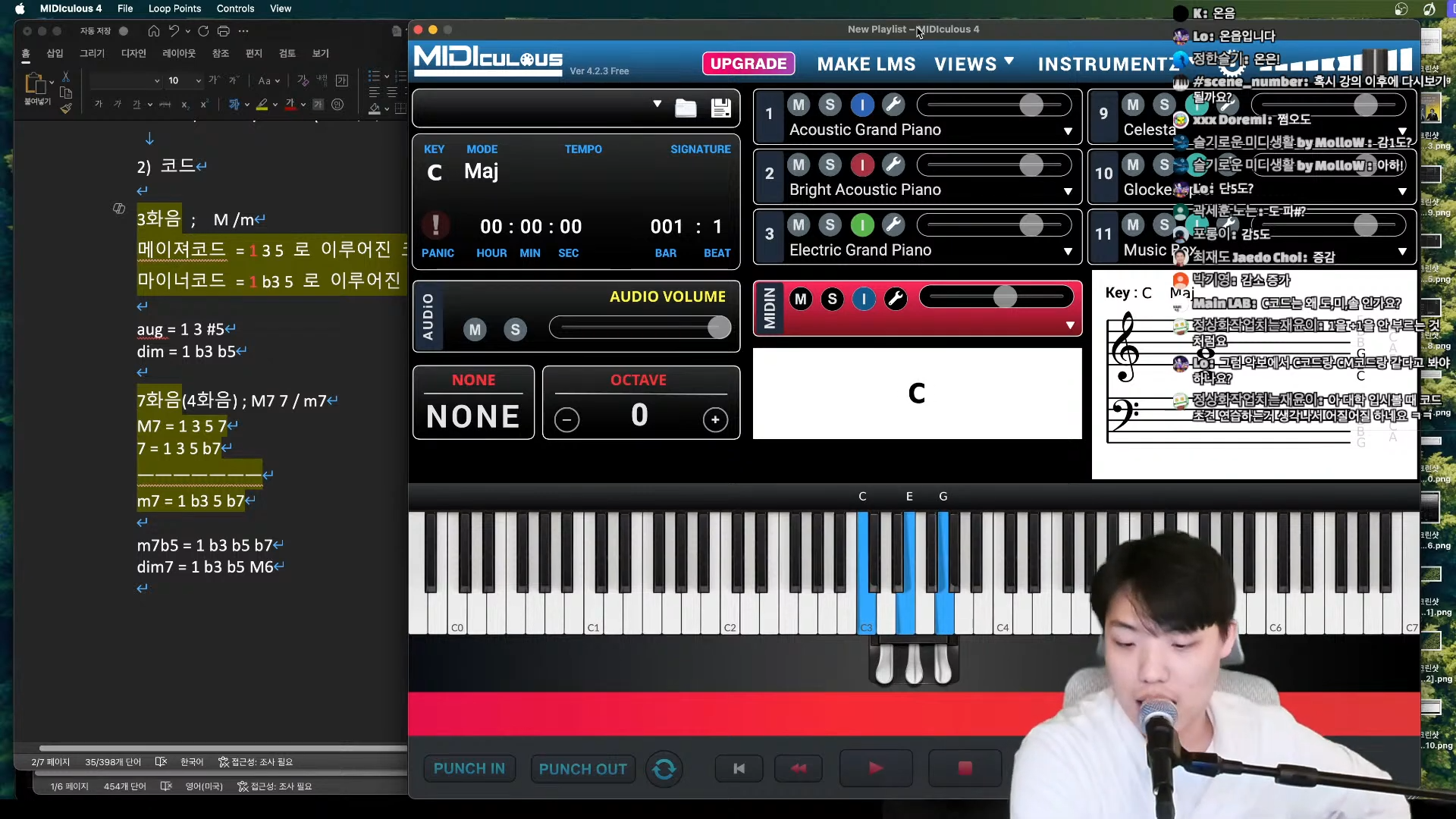This screenshot has width=1456, height=819.
Task: Activate the Format Painter brush in Word
Action: [x=66, y=108]
